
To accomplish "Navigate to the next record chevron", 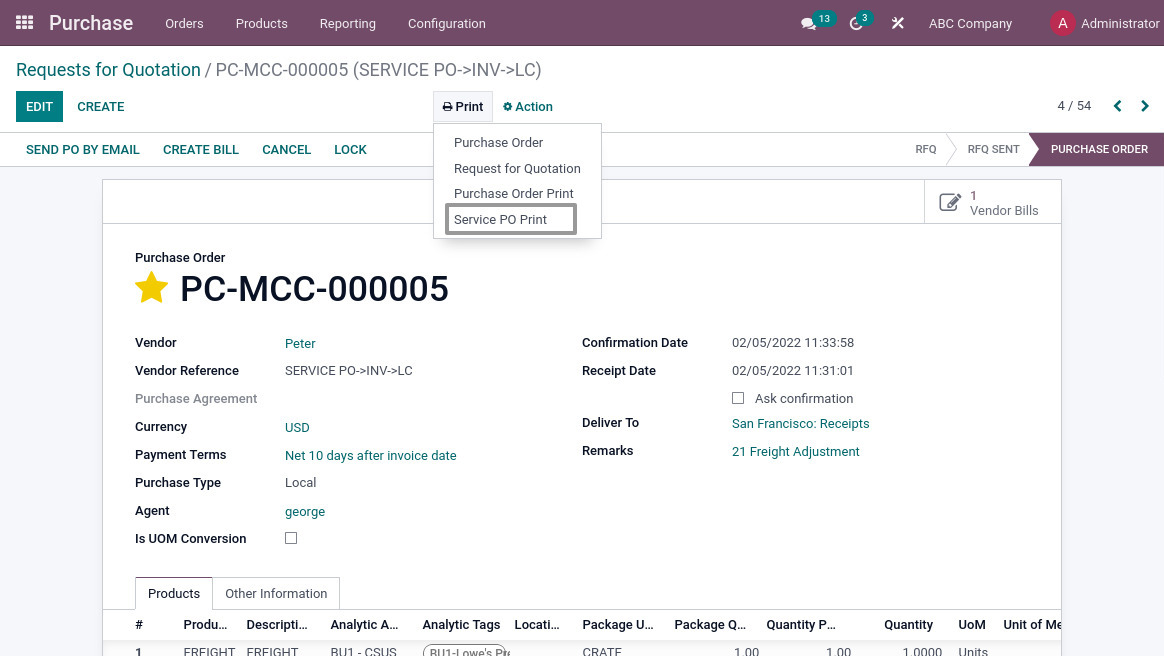I will click(1144, 106).
